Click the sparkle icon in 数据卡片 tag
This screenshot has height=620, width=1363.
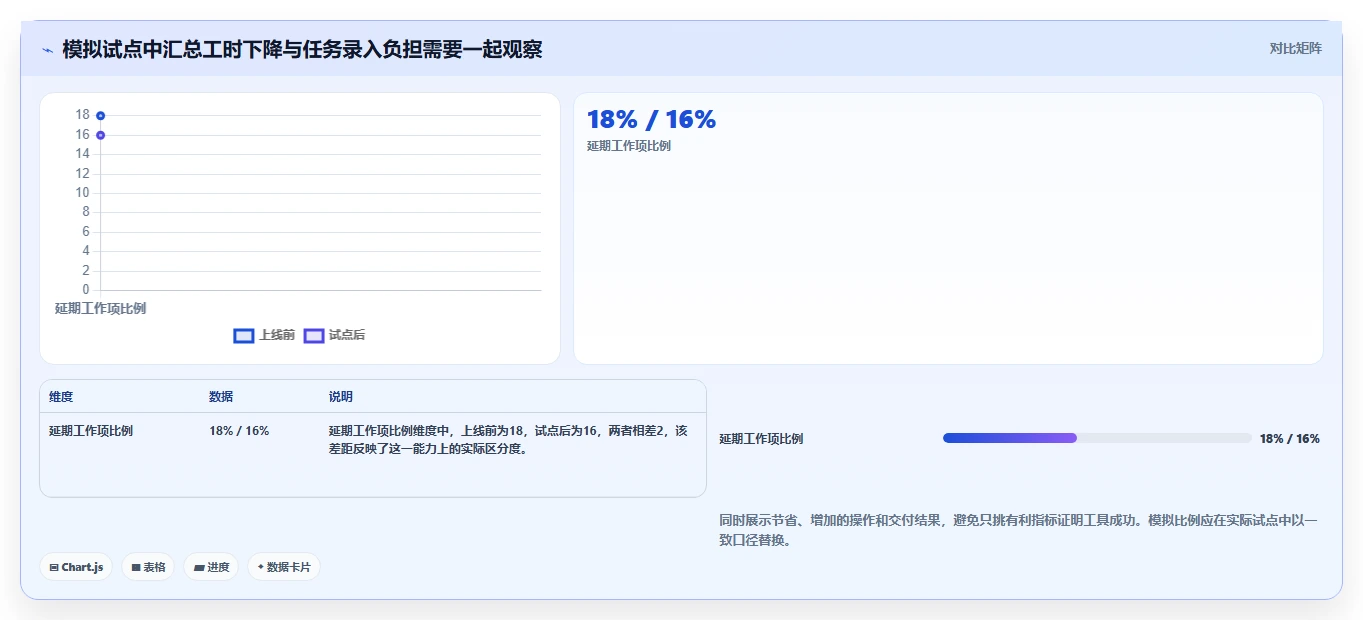[x=261, y=567]
